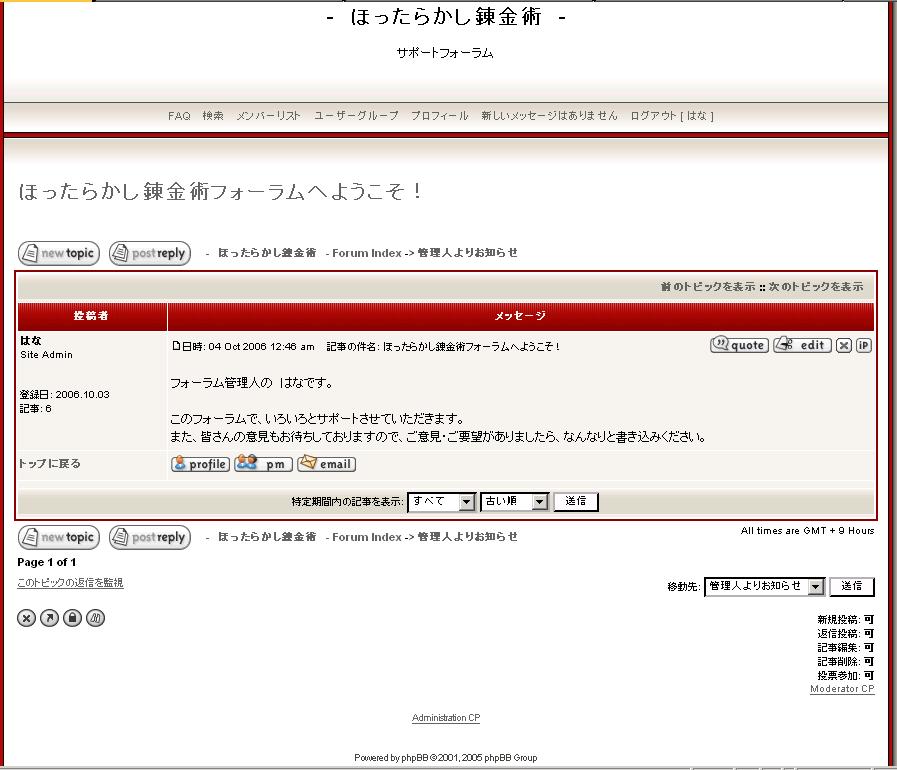Click the pm private message button
Screen dimensions: 897x770
pos(263,464)
